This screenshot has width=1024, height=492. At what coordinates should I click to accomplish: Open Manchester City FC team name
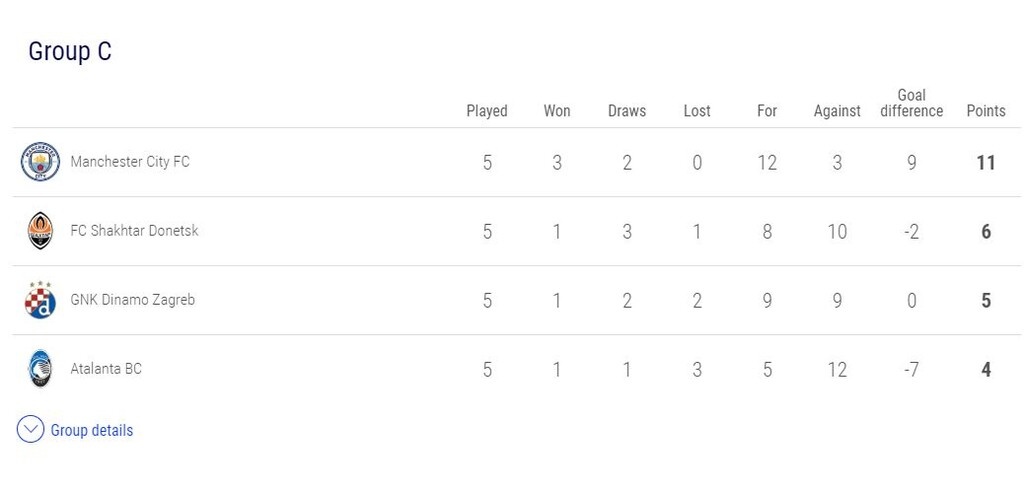pos(130,162)
